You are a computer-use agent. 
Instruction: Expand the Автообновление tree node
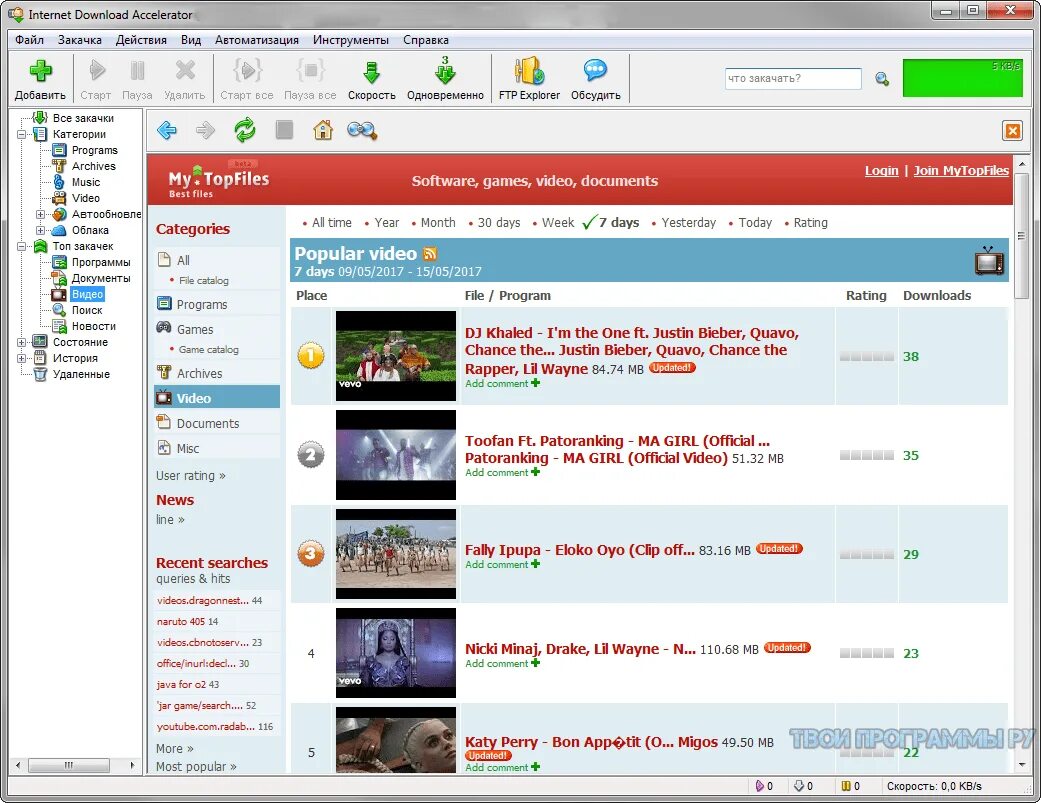pos(40,214)
